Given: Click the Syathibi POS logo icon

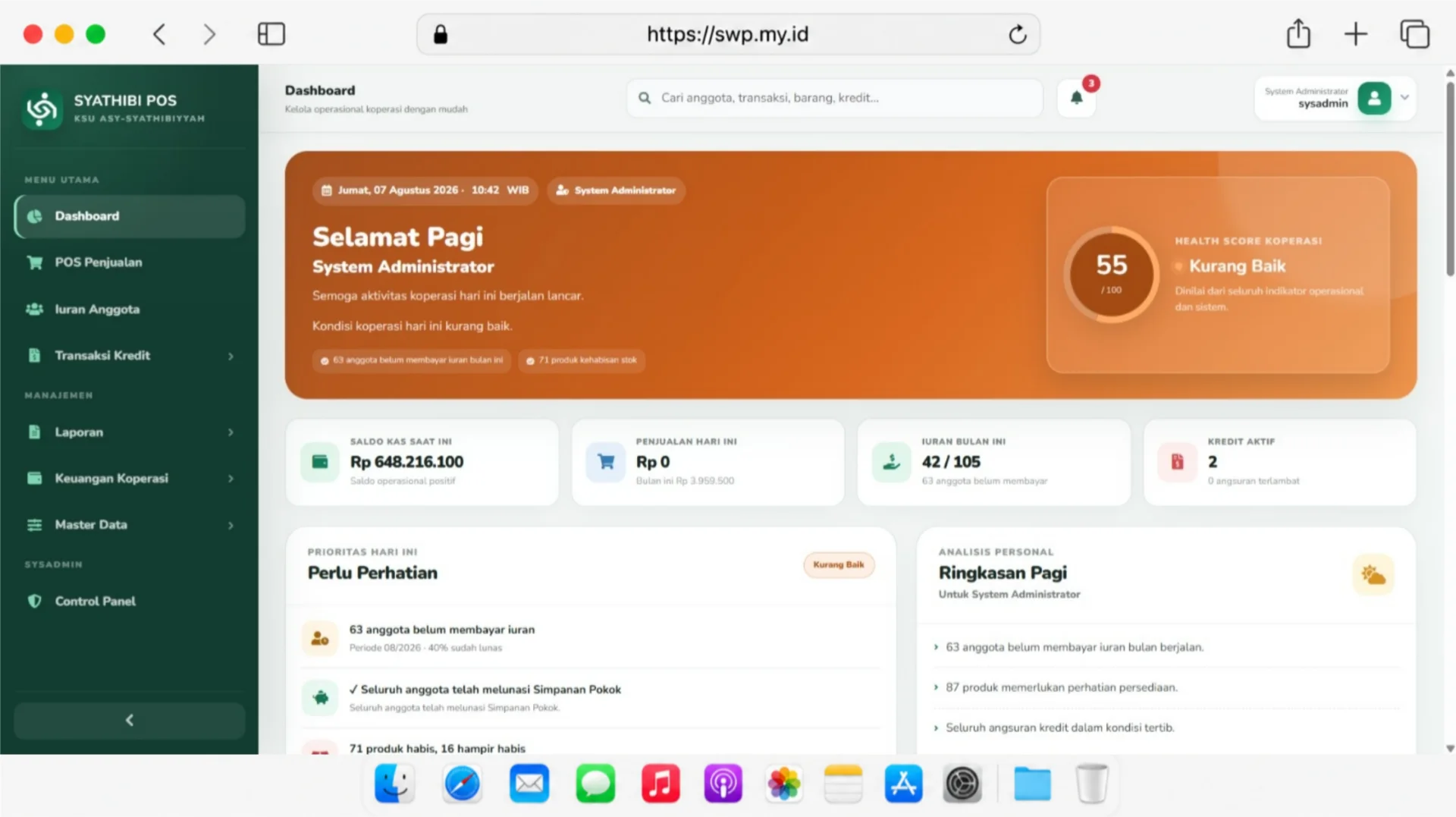Looking at the screenshot, I should coord(42,109).
